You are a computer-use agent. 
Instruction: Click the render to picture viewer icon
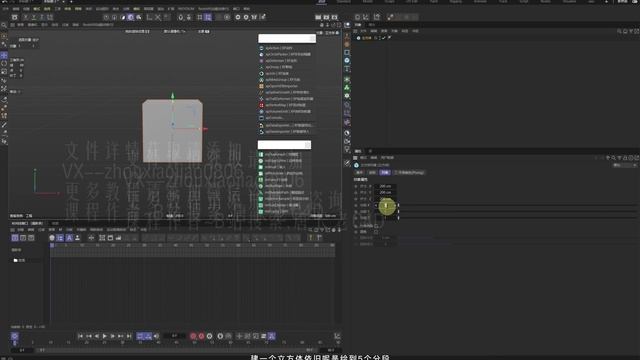click(327, 17)
